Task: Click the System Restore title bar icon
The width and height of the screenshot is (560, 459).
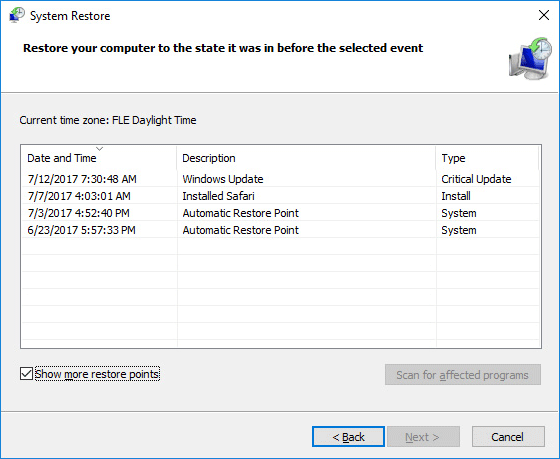Action: [17, 15]
